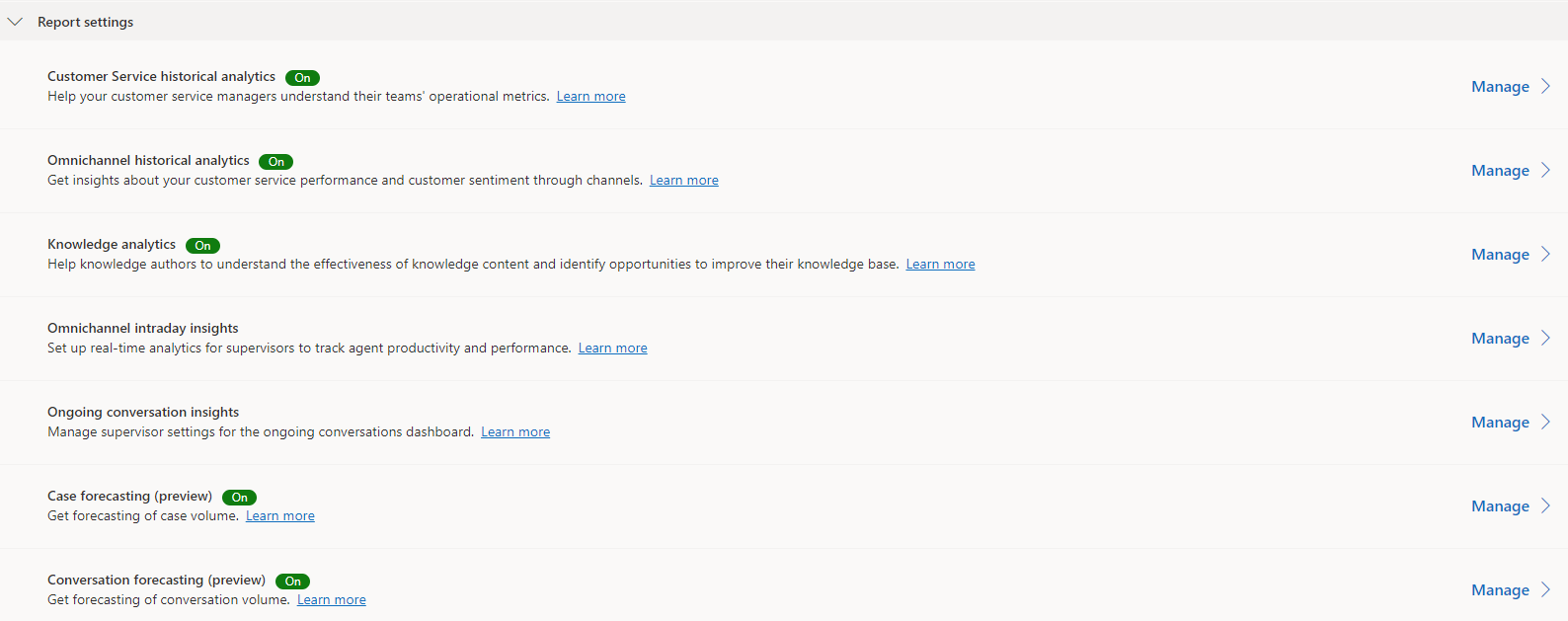1568x621 pixels.
Task: Click Conversation forecasting (preview) title
Action: pos(156,580)
